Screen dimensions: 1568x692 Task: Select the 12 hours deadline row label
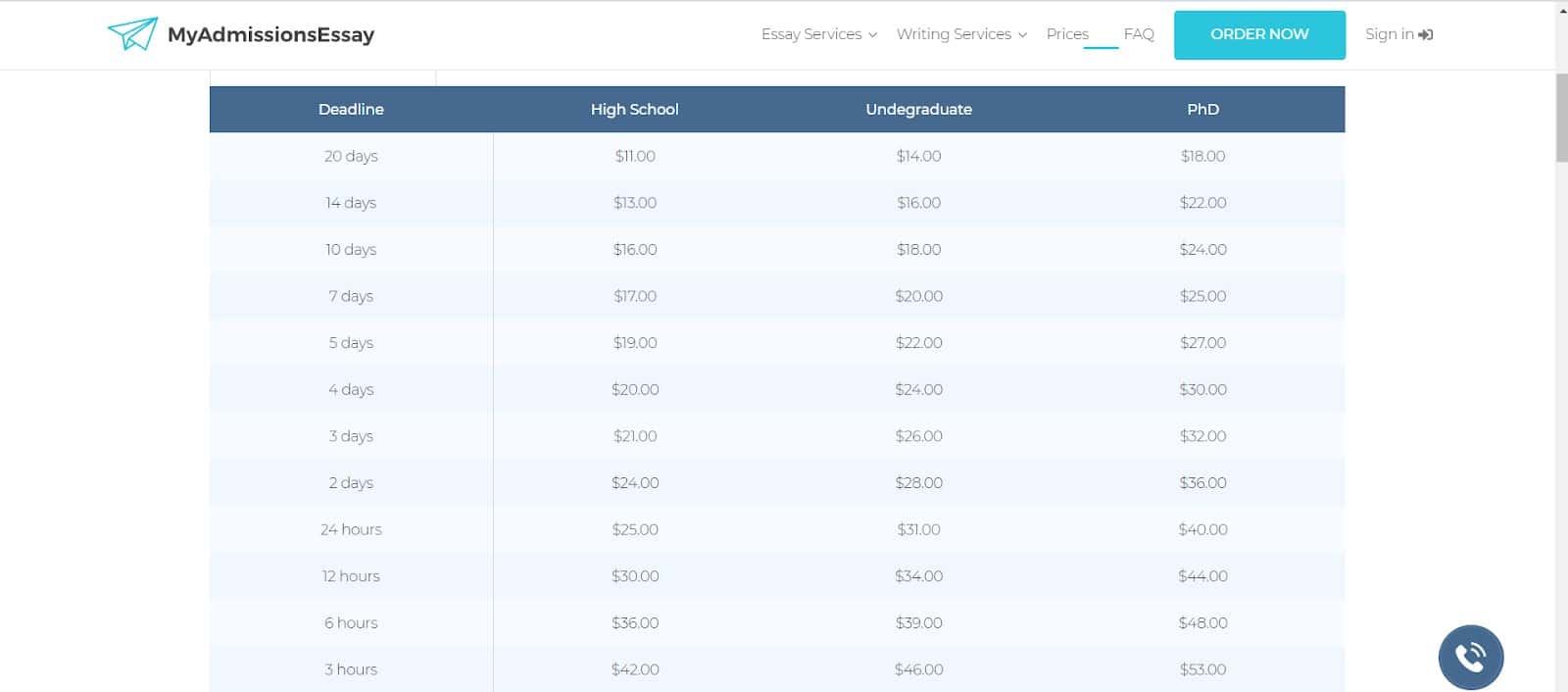351,576
